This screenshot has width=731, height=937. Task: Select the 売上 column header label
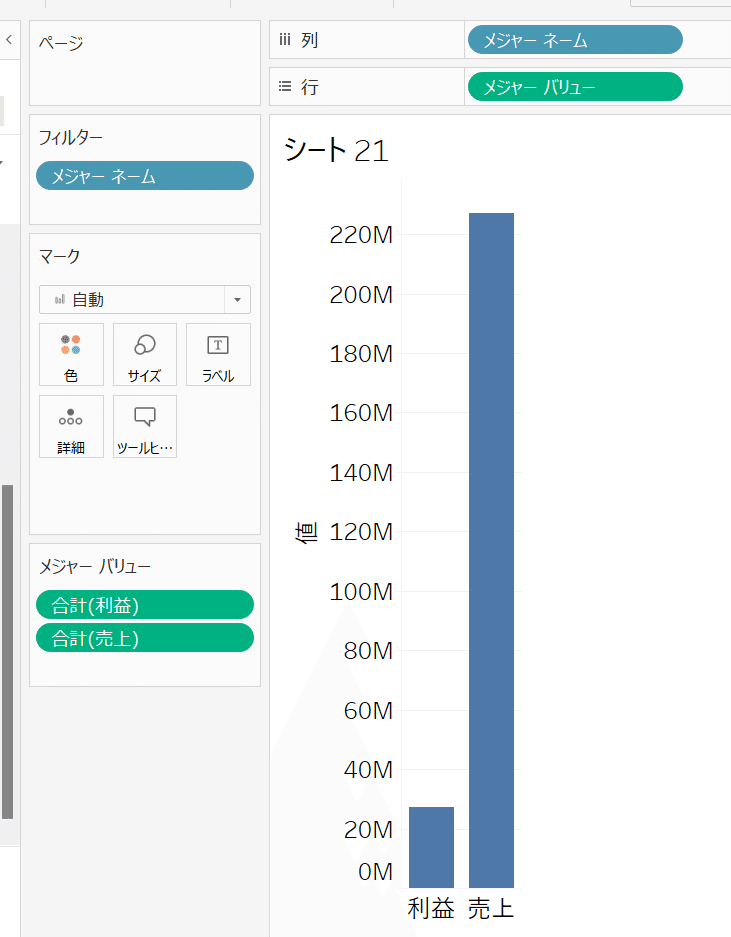click(491, 908)
